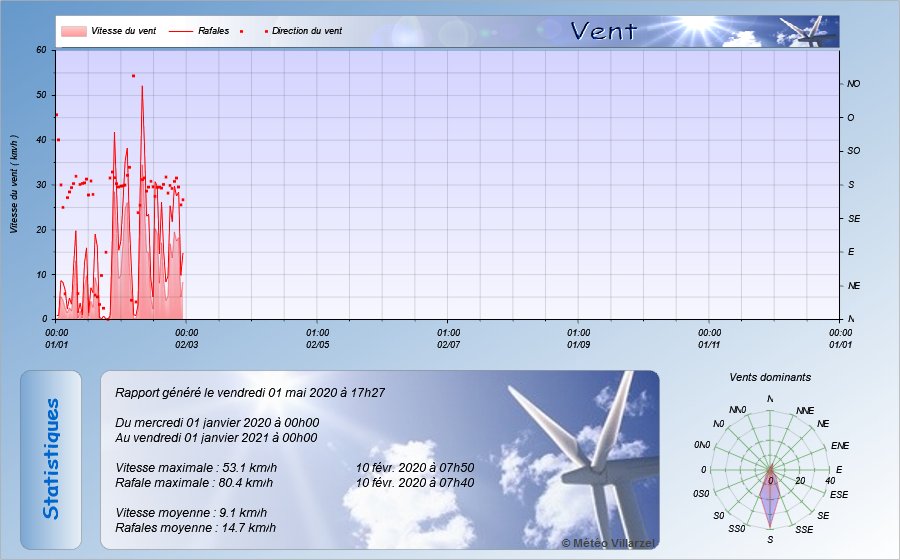Image resolution: width=900 pixels, height=560 pixels.
Task: Click the center of the wind rose chart
Action: pyautogui.click(x=770, y=469)
